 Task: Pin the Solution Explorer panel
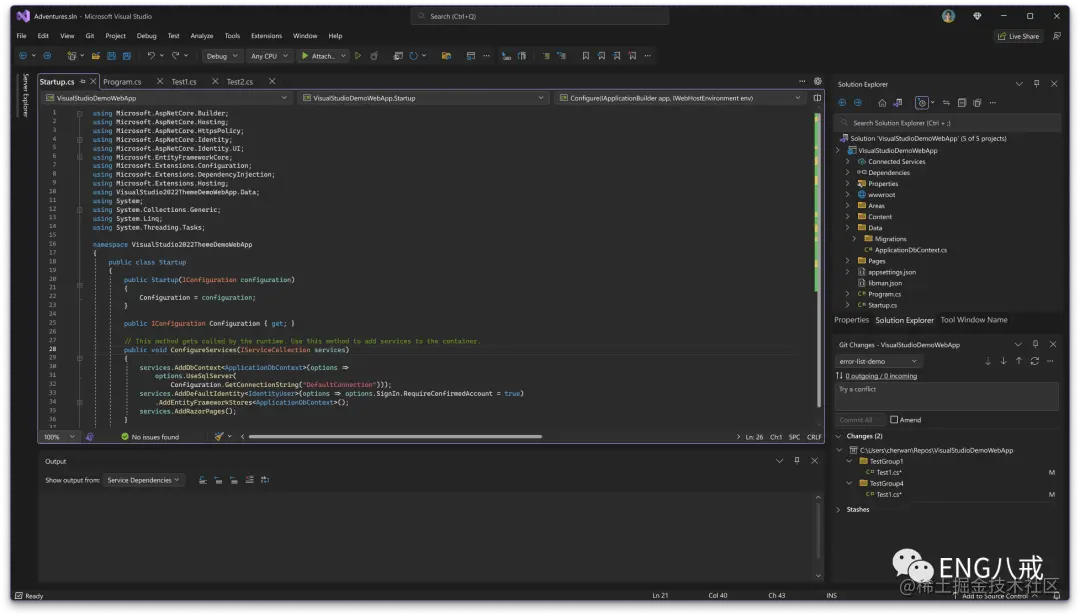coord(1036,84)
